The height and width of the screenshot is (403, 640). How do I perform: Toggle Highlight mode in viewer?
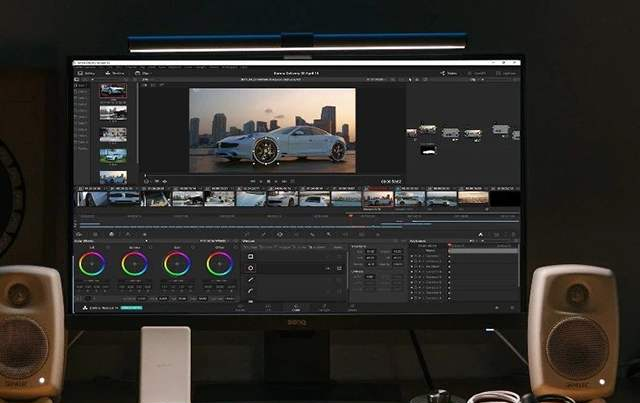tap(162, 85)
